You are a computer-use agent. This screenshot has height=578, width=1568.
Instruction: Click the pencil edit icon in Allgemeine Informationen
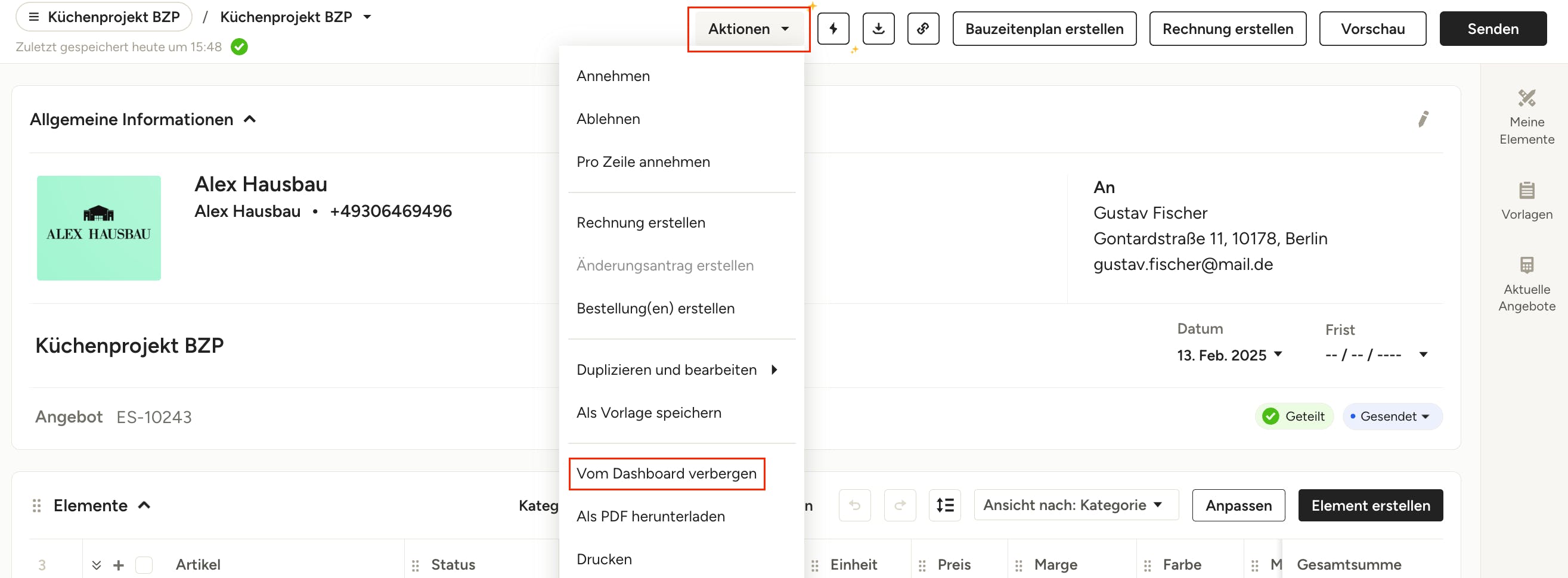1423,119
